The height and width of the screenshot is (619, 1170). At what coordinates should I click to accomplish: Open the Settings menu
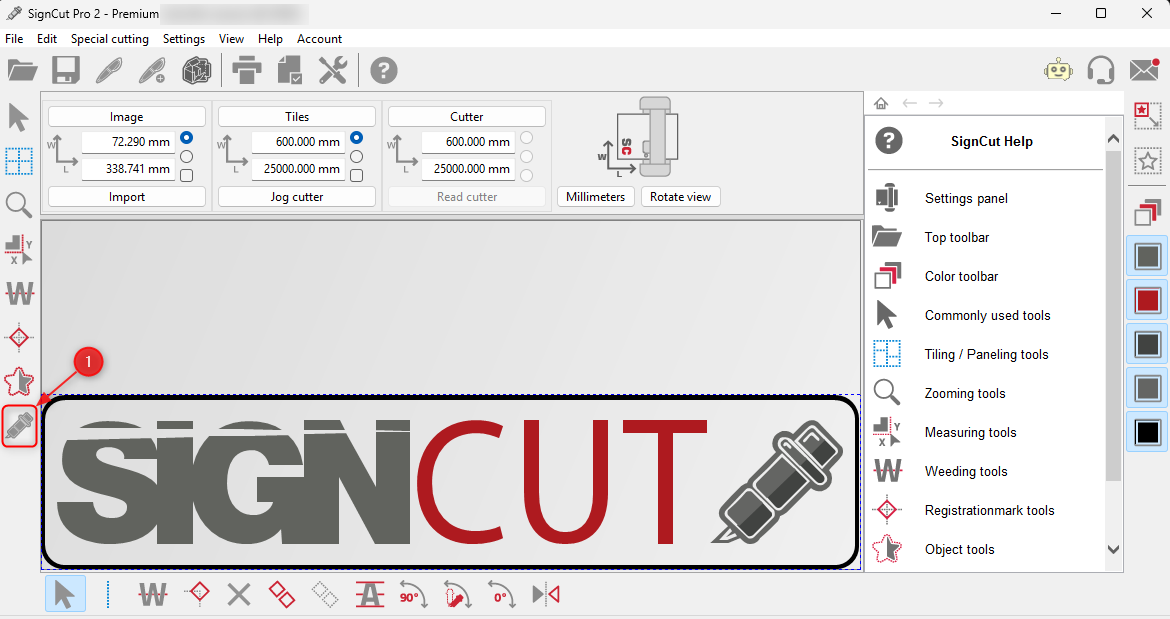click(184, 39)
